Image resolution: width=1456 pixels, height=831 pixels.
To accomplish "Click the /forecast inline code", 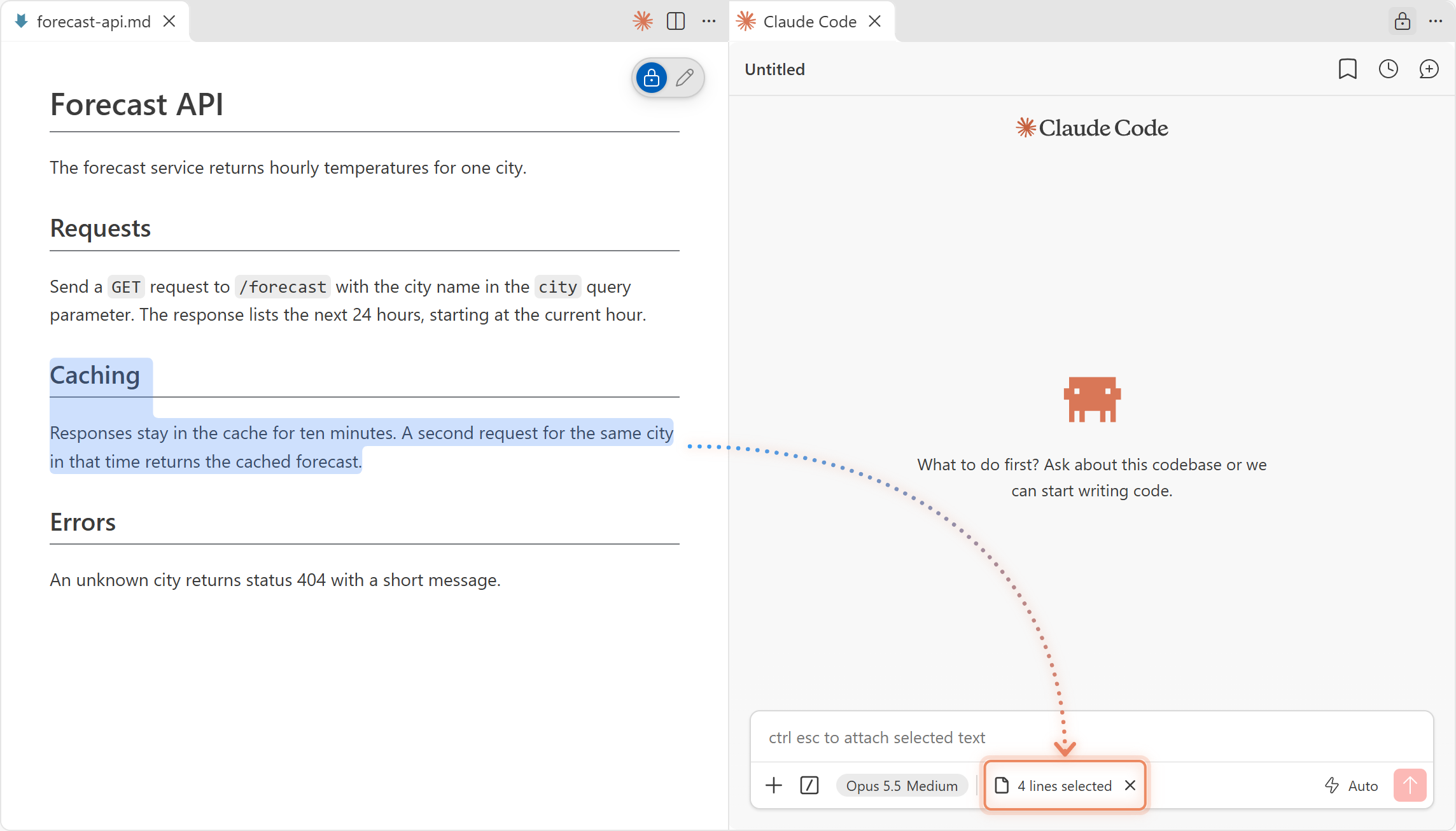I will click(x=283, y=287).
